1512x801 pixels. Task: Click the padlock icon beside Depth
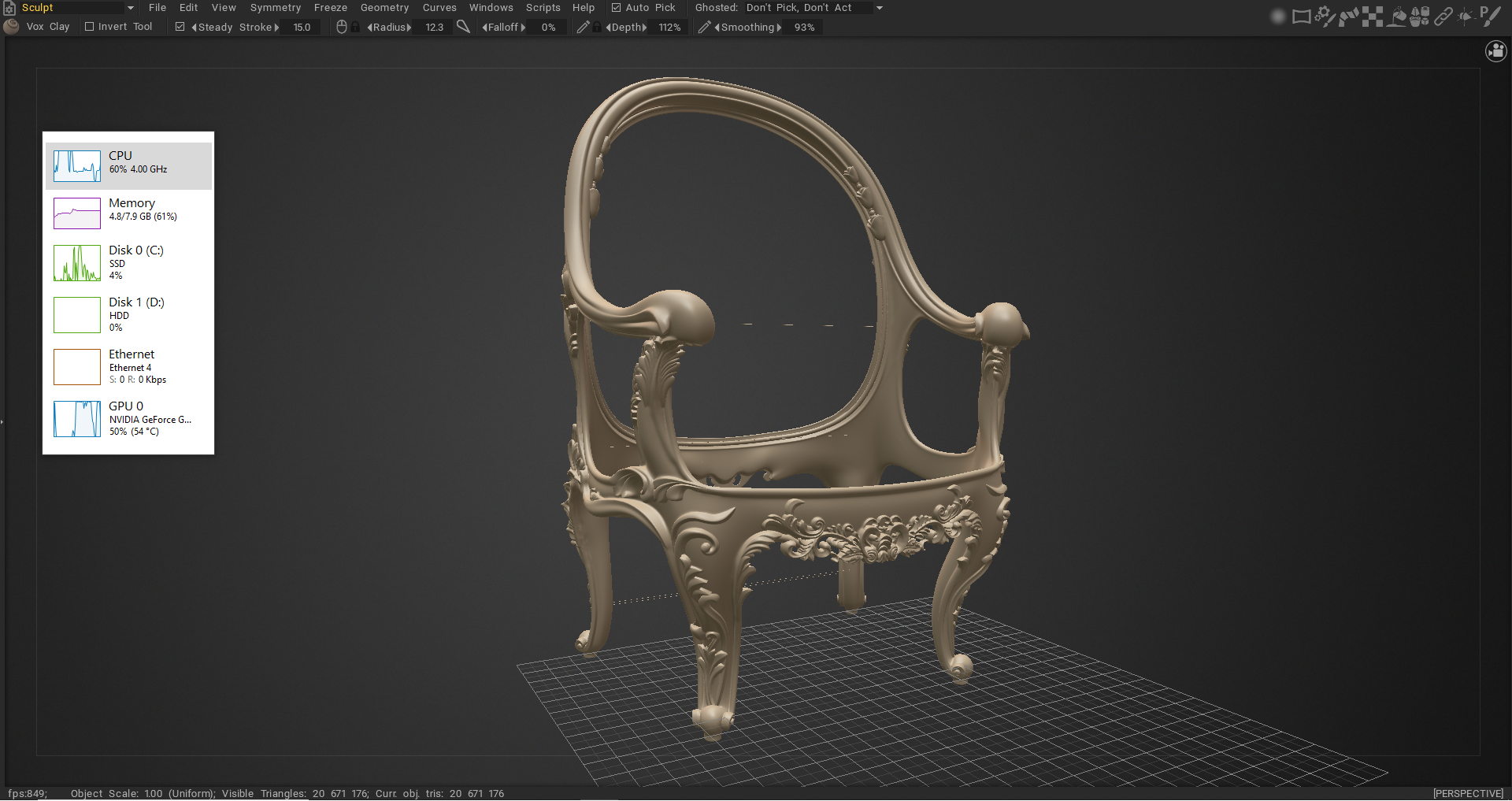[x=598, y=27]
